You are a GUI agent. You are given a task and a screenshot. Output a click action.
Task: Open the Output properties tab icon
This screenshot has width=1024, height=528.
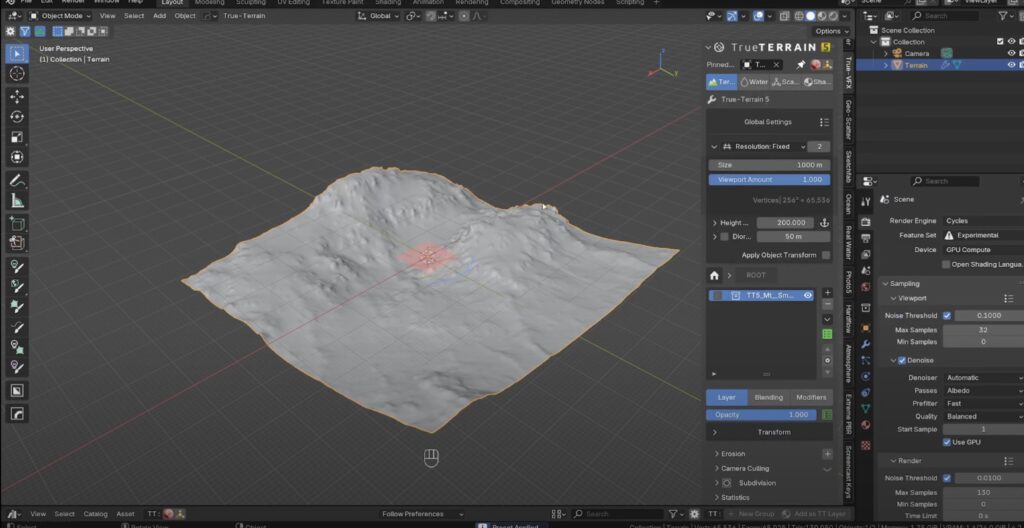865,238
